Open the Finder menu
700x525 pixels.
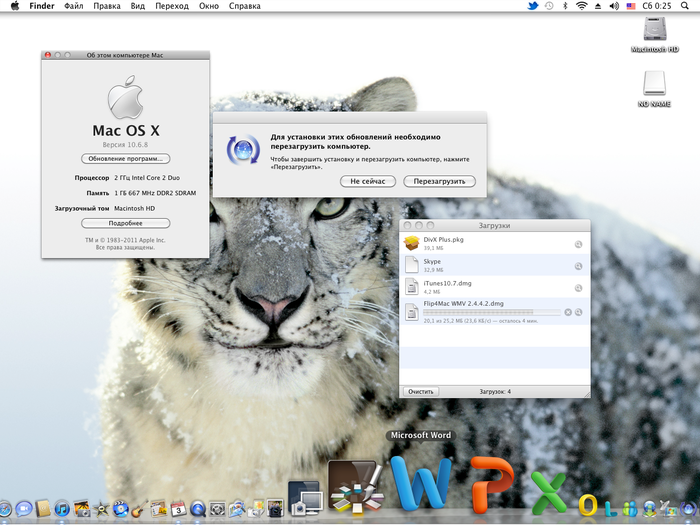tap(42, 6)
